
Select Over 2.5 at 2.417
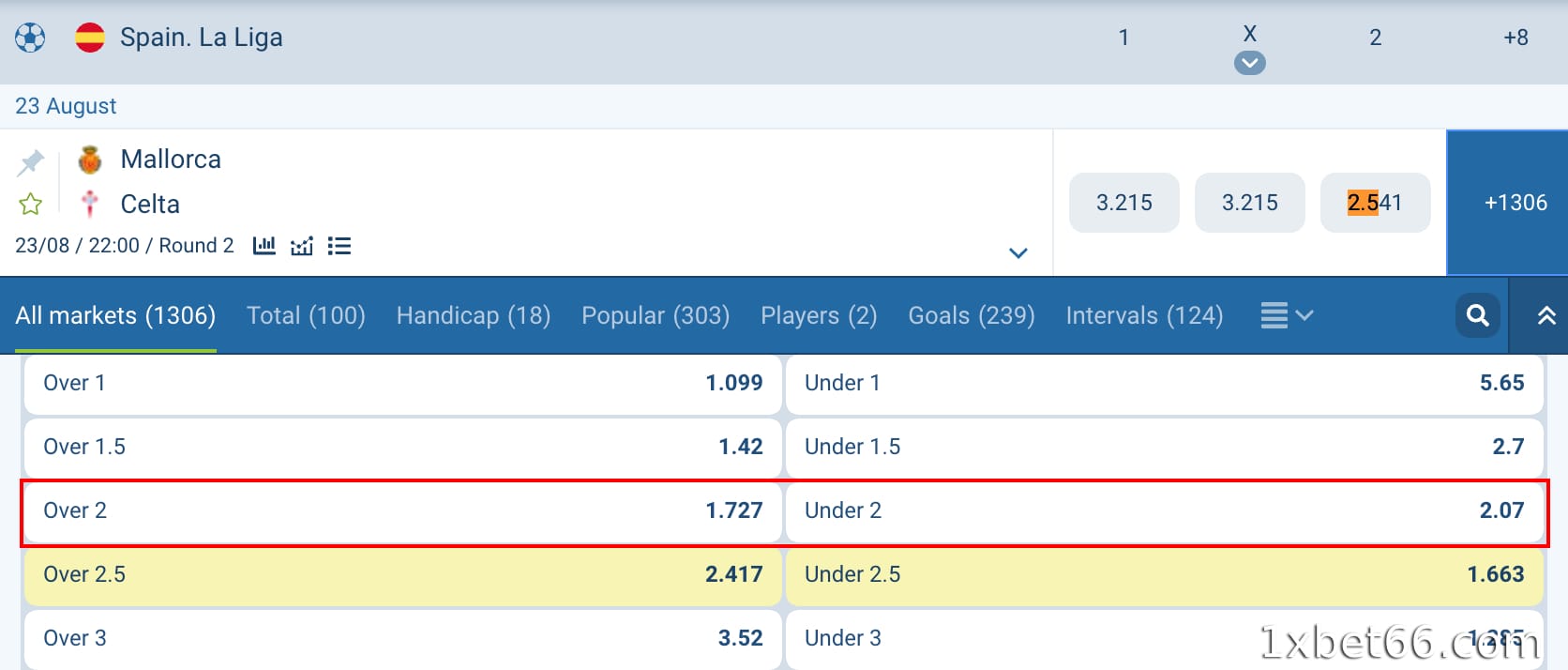click(x=402, y=574)
